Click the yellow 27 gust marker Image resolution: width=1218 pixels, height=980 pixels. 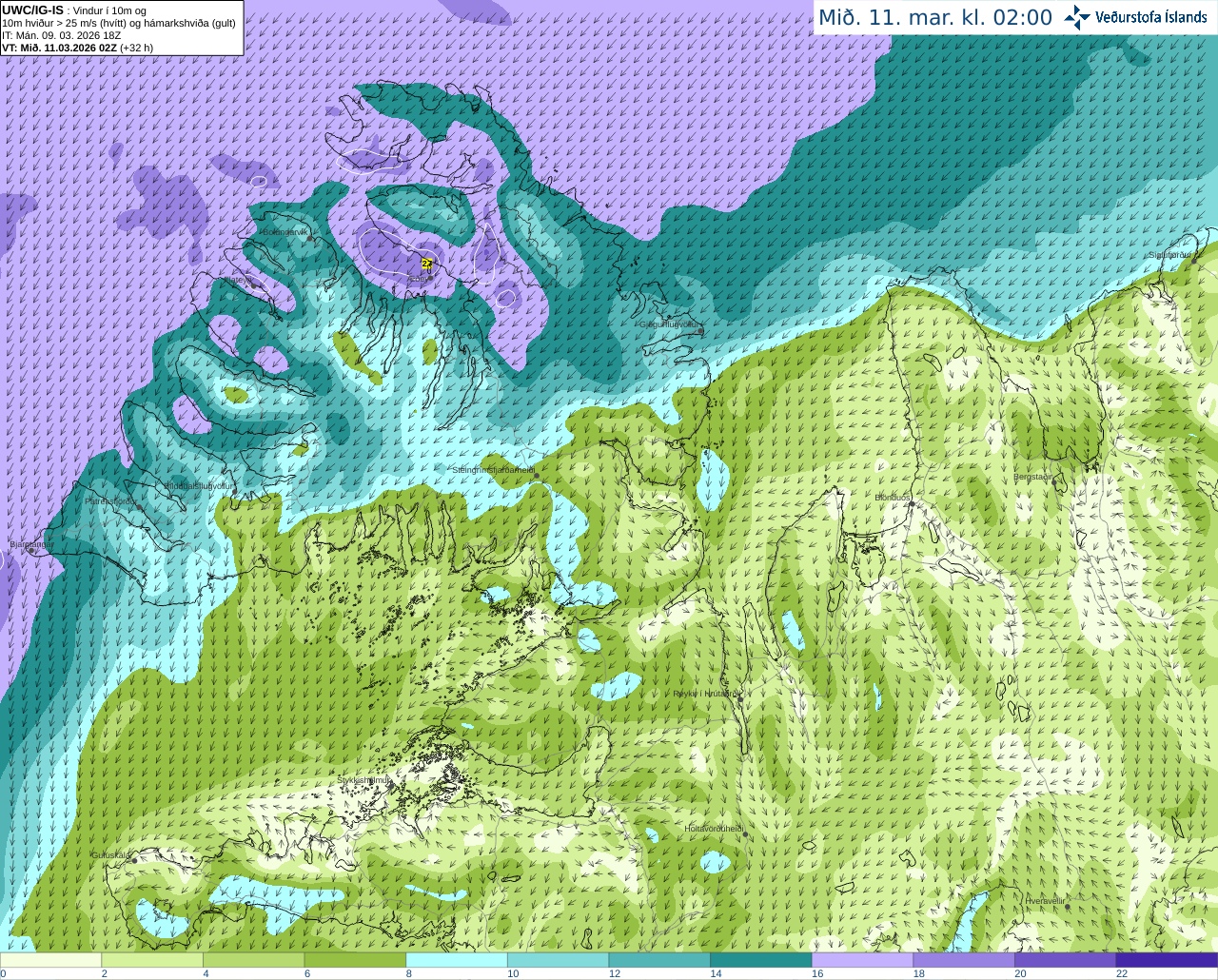(x=426, y=263)
